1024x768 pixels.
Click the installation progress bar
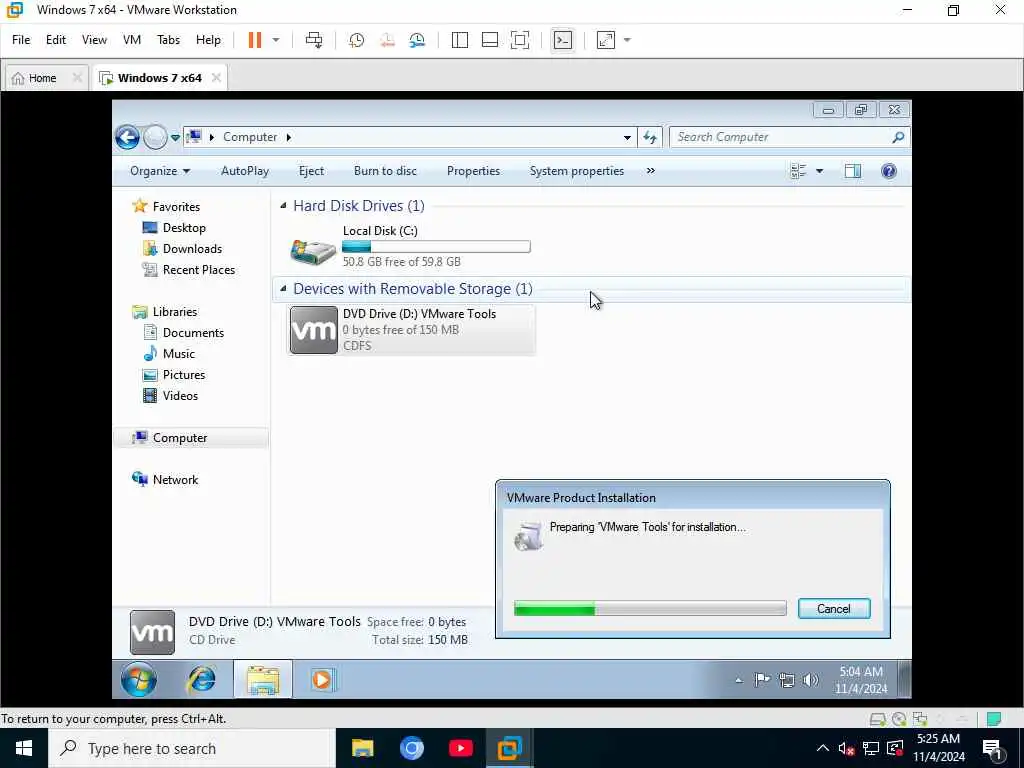(x=650, y=609)
